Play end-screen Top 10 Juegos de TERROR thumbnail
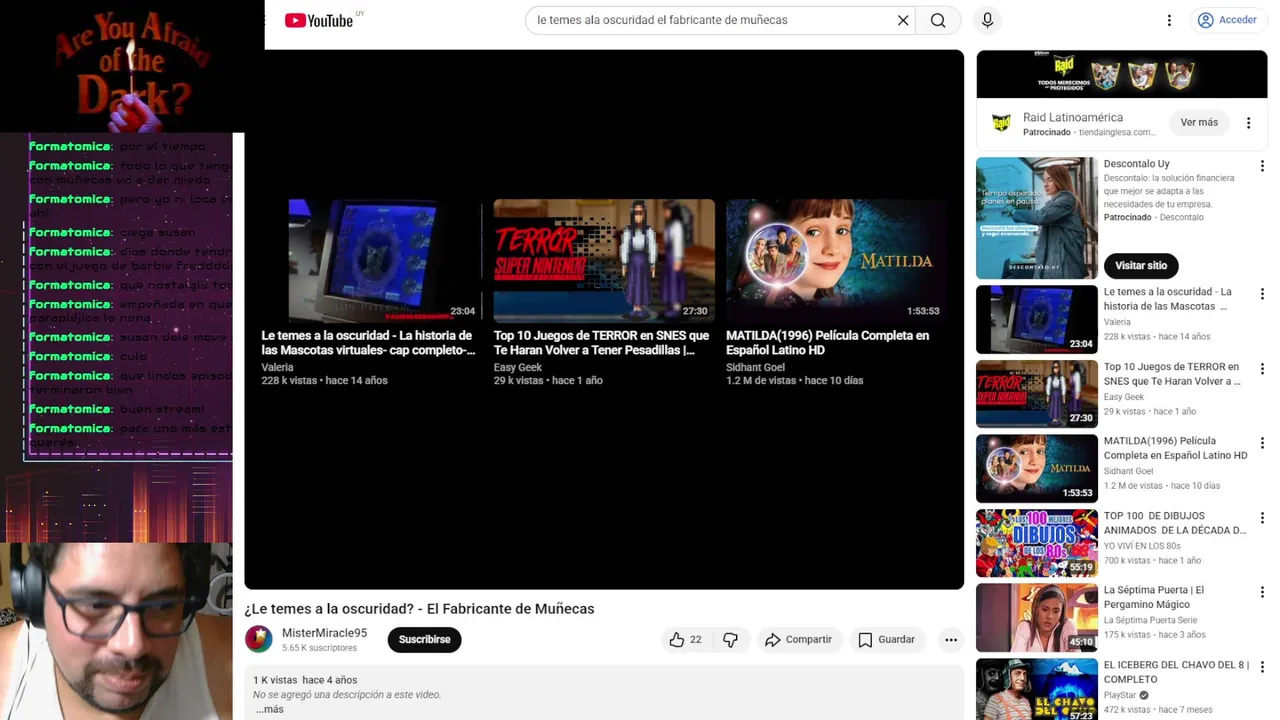This screenshot has height=720, width=1280. click(604, 260)
